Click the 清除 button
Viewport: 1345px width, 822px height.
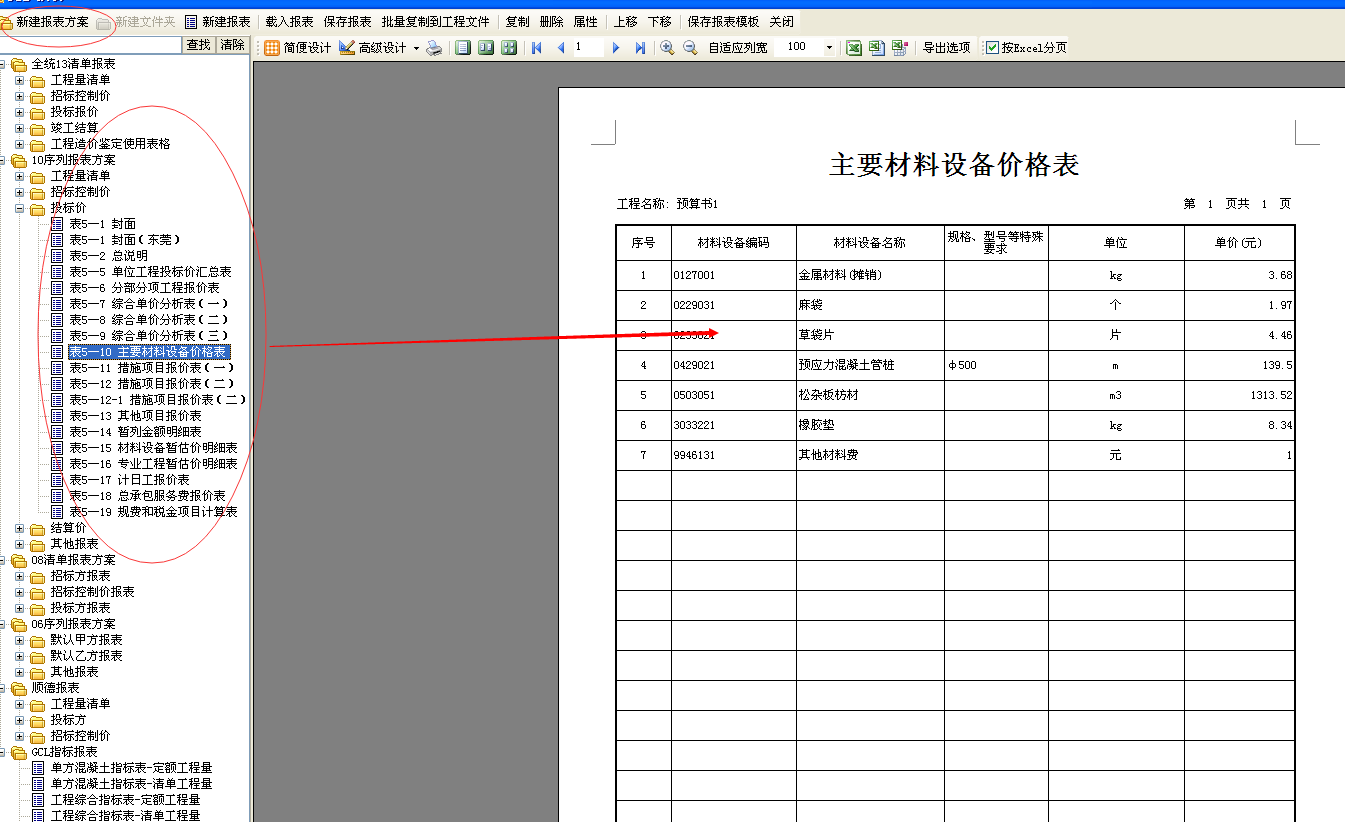tap(232, 45)
